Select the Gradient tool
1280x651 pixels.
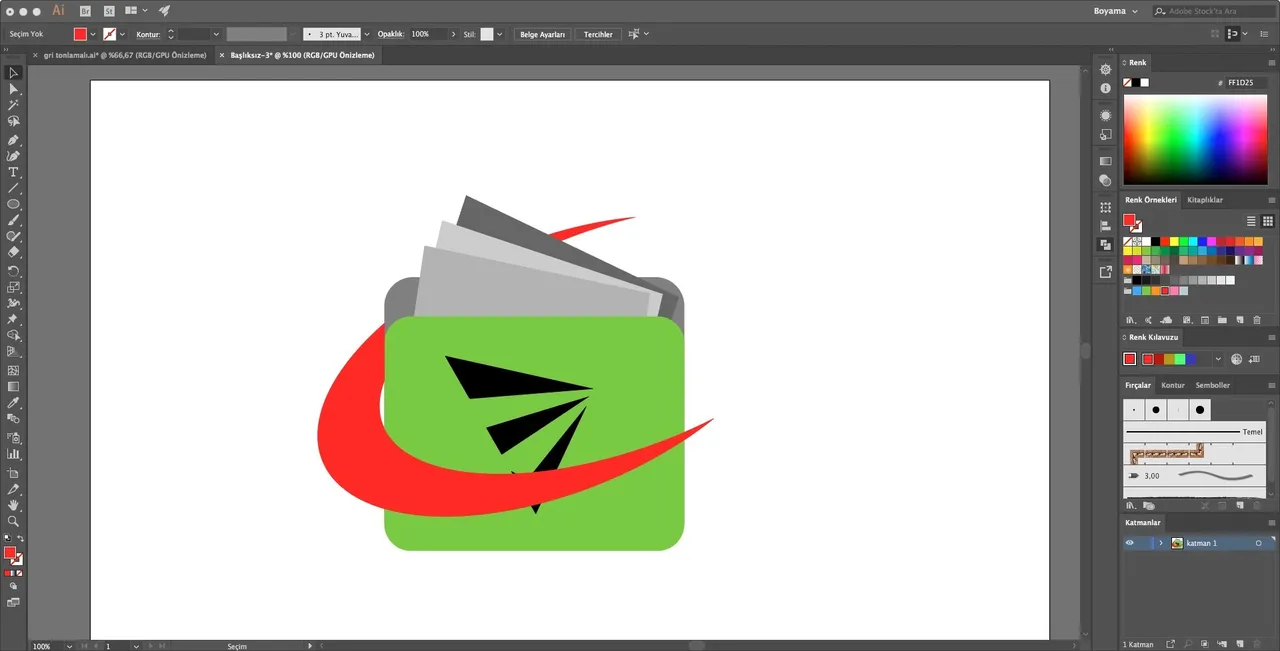[13, 386]
